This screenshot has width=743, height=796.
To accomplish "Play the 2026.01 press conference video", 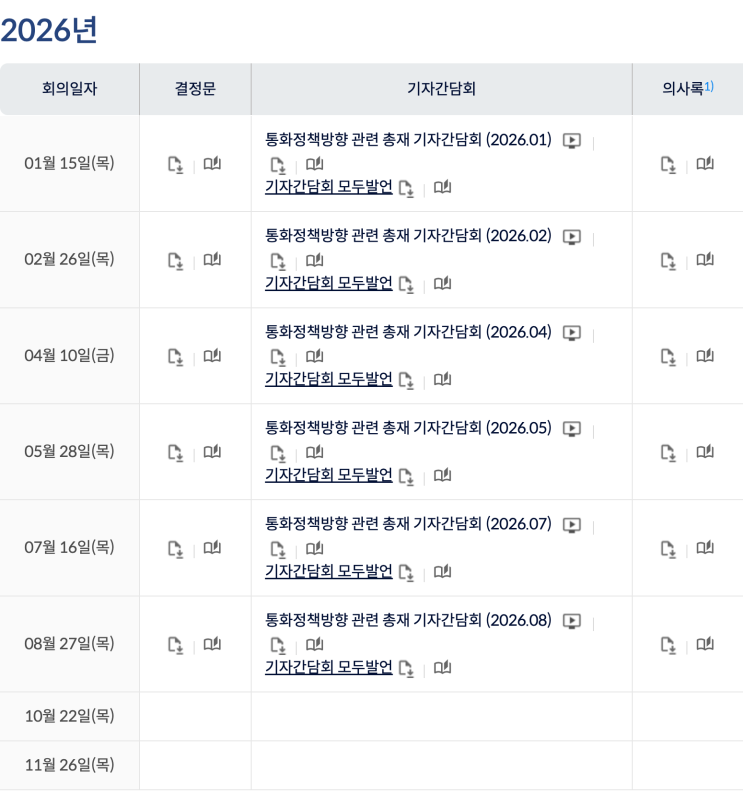I will pyautogui.click(x=572, y=141).
